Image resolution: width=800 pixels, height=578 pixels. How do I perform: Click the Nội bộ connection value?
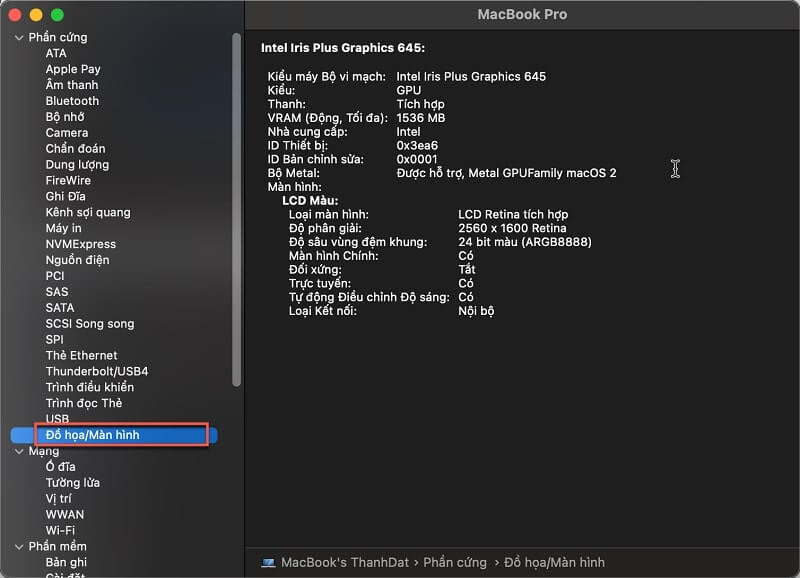tap(476, 311)
